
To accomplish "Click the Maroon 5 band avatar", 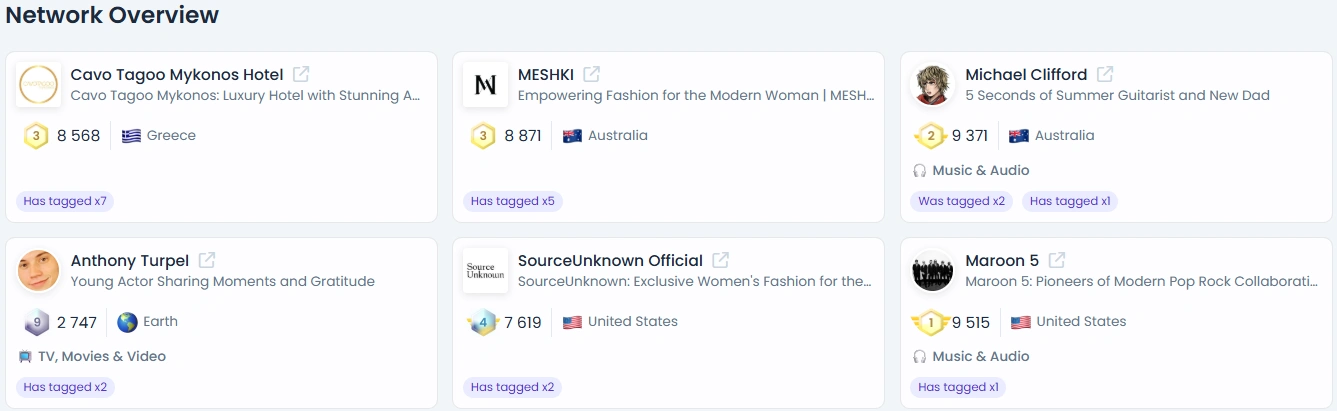I will tap(933, 270).
